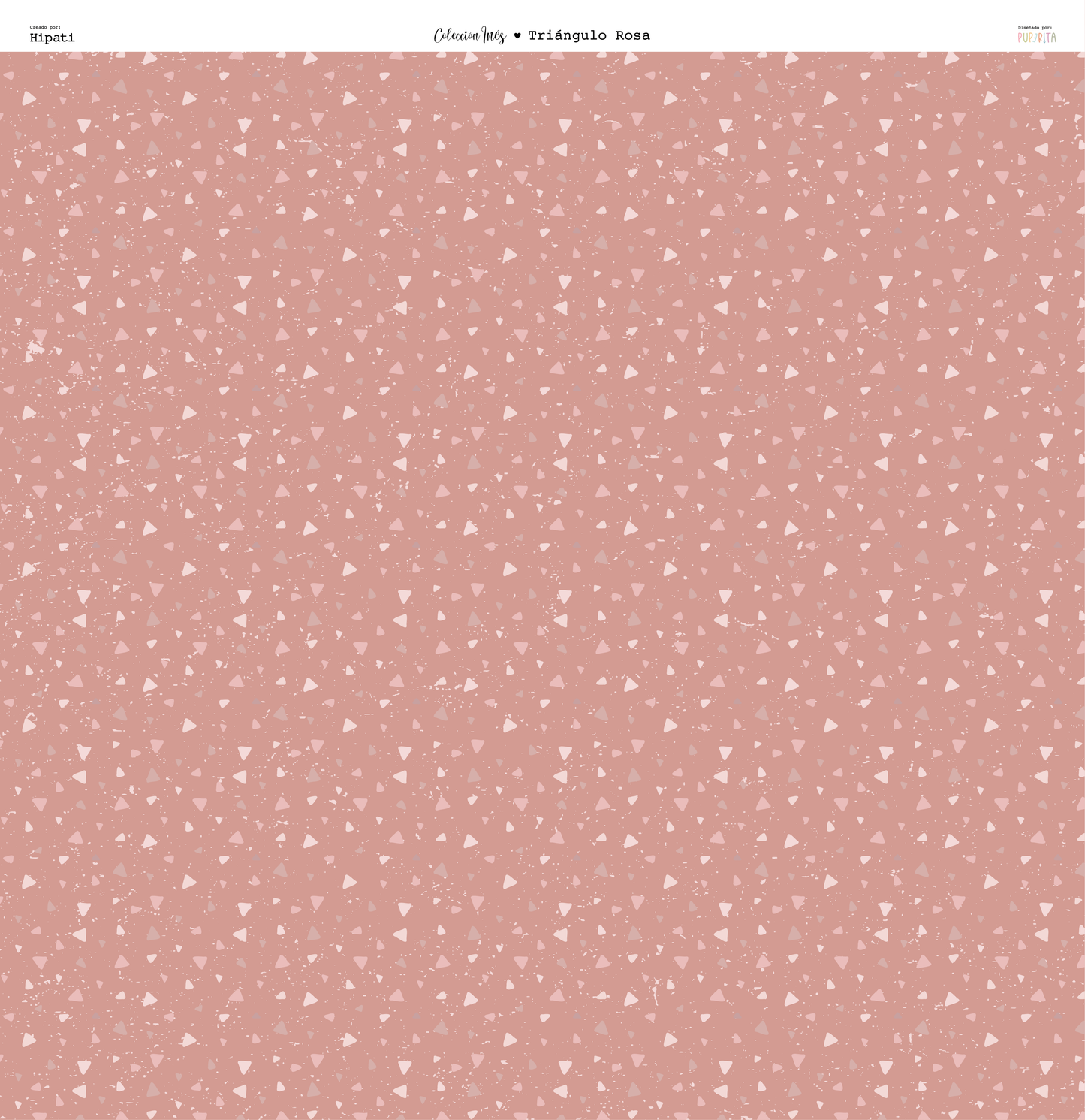1085x1120 pixels.
Task: Click the cursive word 'Colección'
Action: 456,35
